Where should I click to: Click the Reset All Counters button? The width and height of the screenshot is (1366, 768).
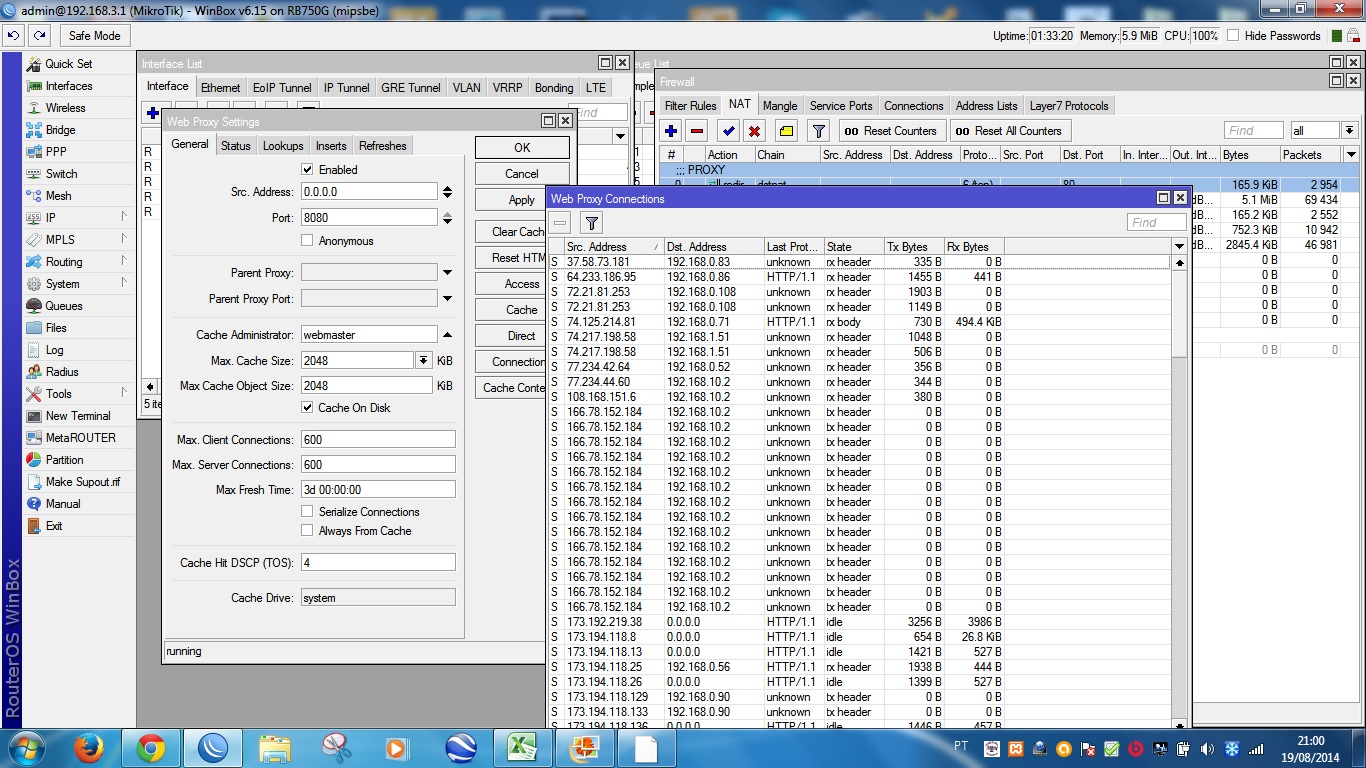tap(1010, 131)
